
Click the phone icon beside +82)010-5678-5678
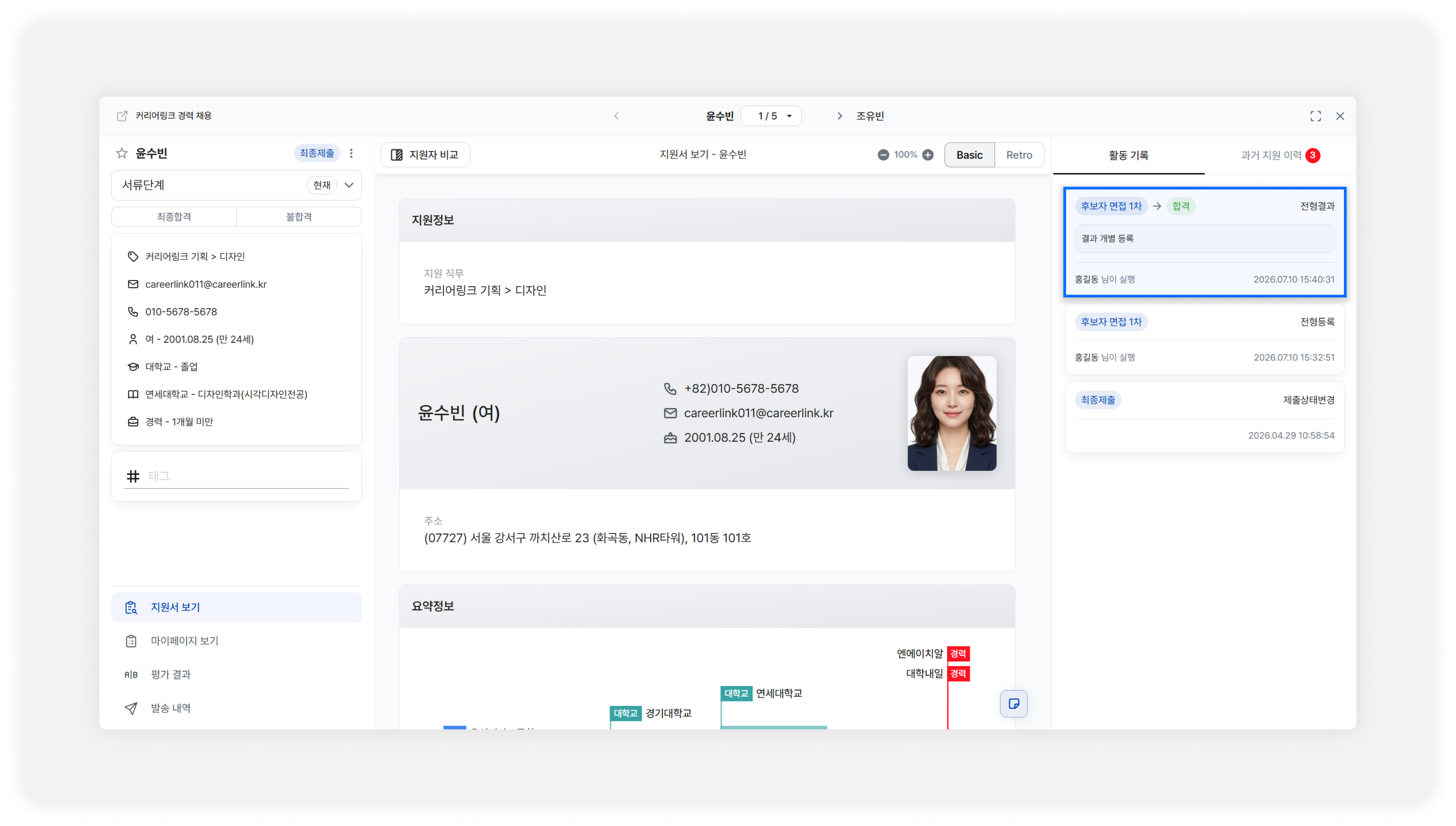[670, 389]
